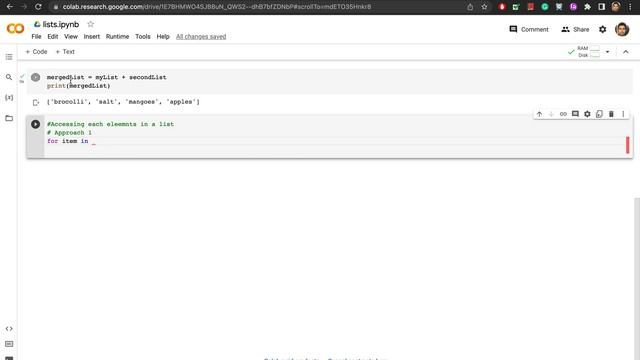View RAM and Disk resource indicator
This screenshot has width=640, height=360.
pos(589,52)
